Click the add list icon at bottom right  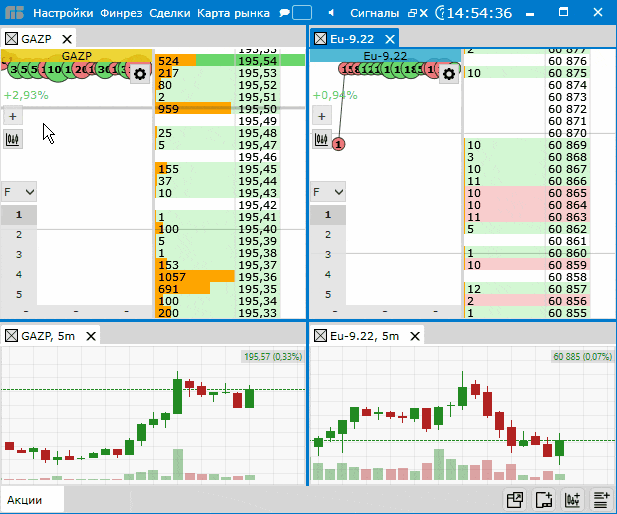pyautogui.click(x=601, y=499)
